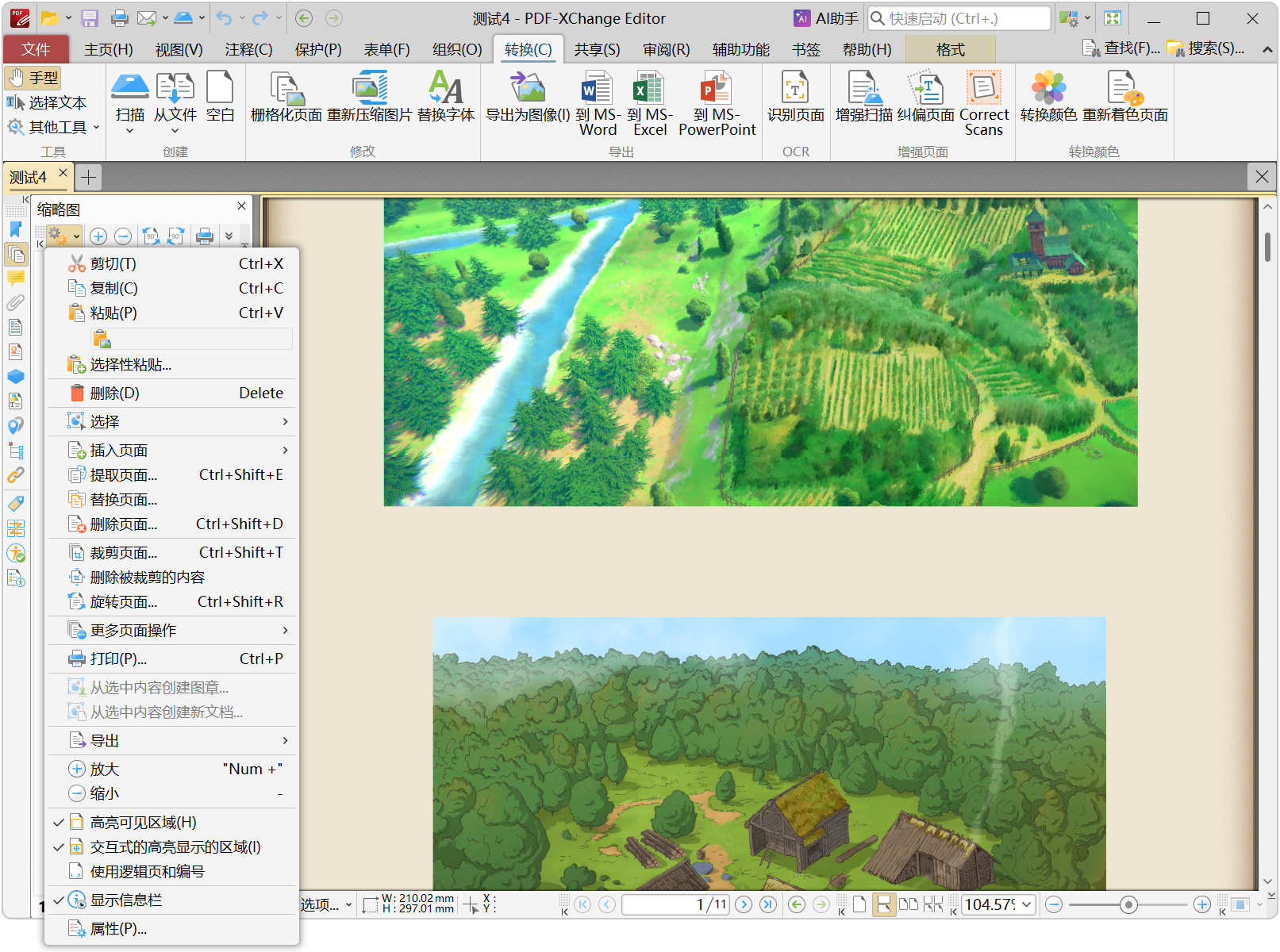1280x952 pixels.
Task: Close the 缩略图 thumbnails panel
Action: tap(241, 206)
